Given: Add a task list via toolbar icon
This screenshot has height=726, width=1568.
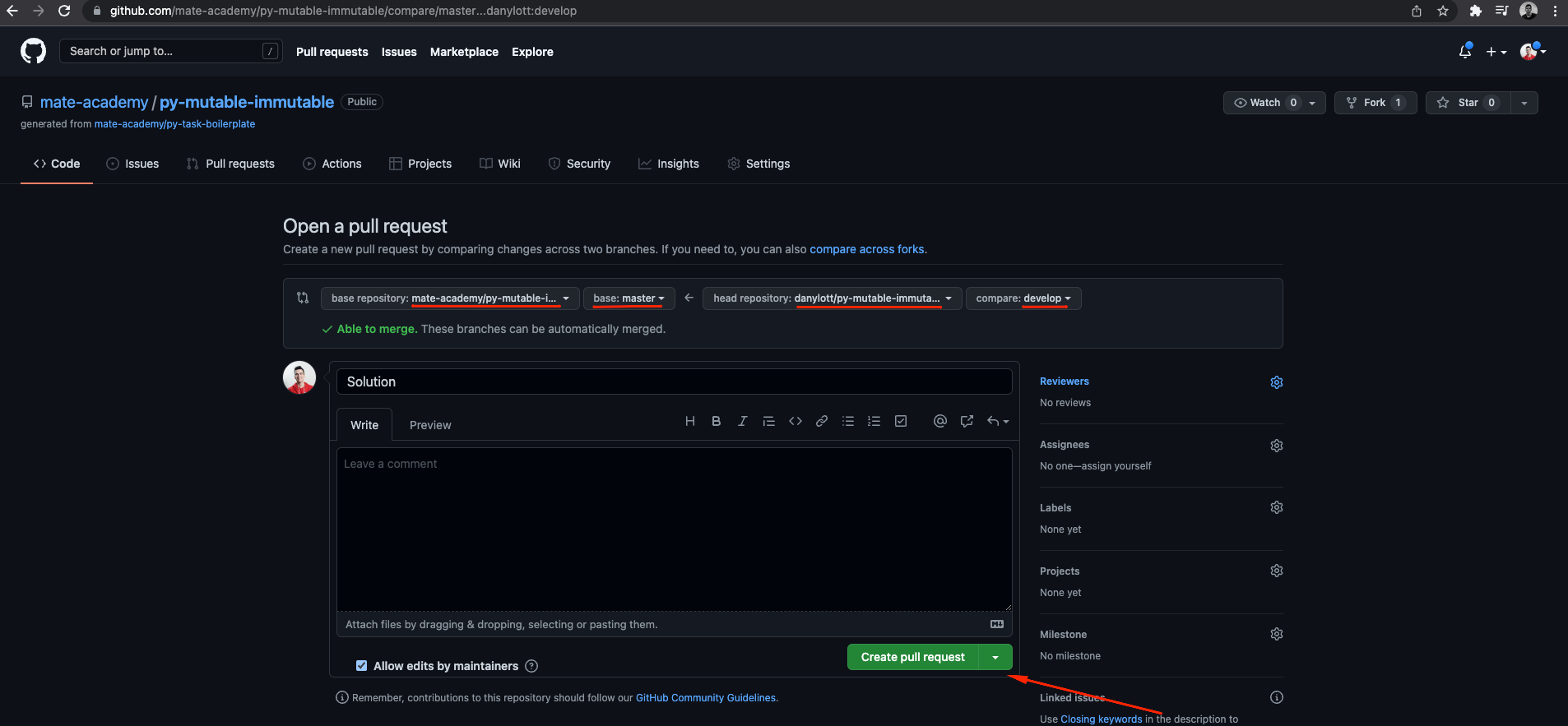Looking at the screenshot, I should click(x=901, y=421).
